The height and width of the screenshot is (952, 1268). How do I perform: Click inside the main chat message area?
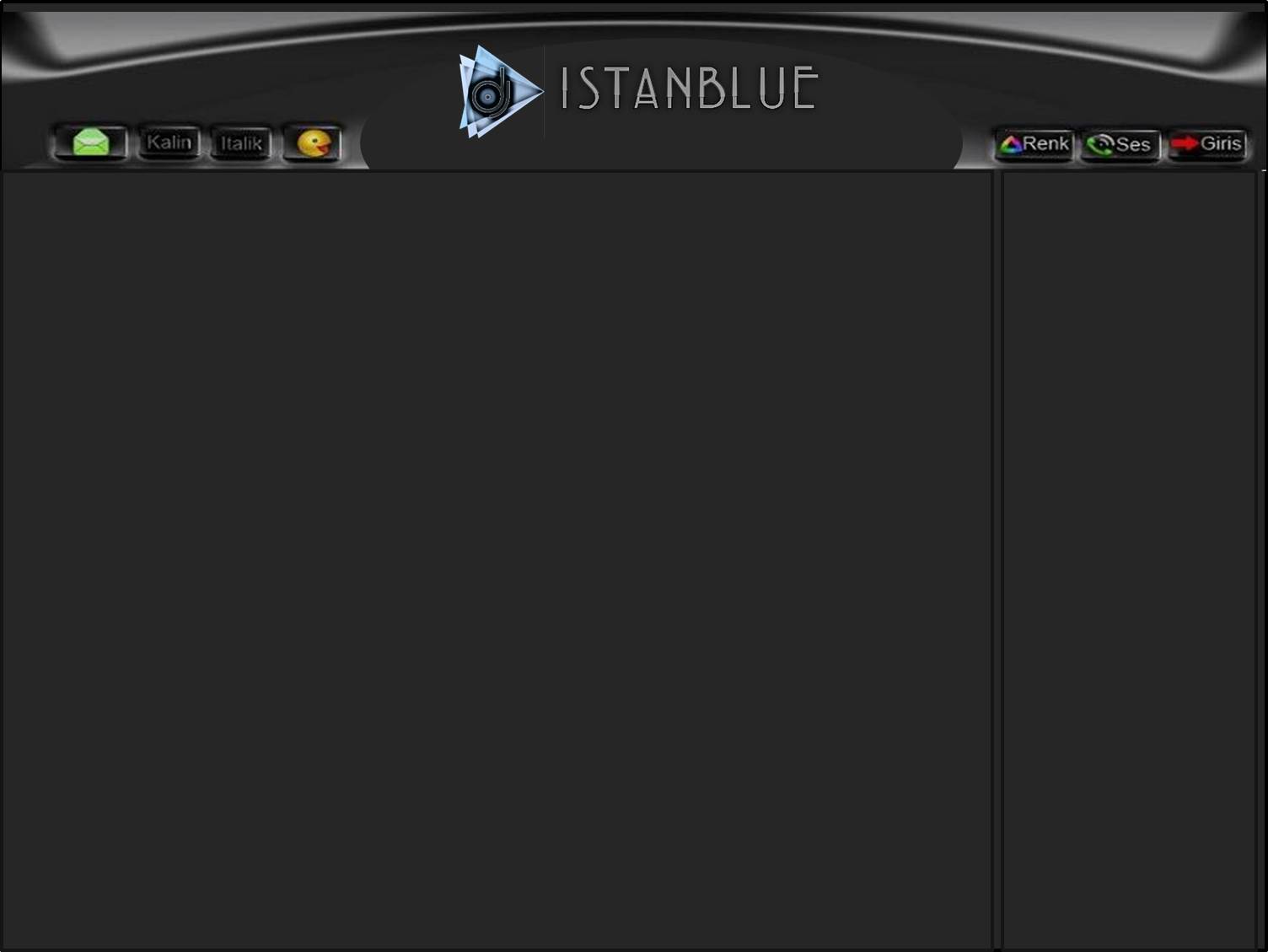[x=497, y=561]
